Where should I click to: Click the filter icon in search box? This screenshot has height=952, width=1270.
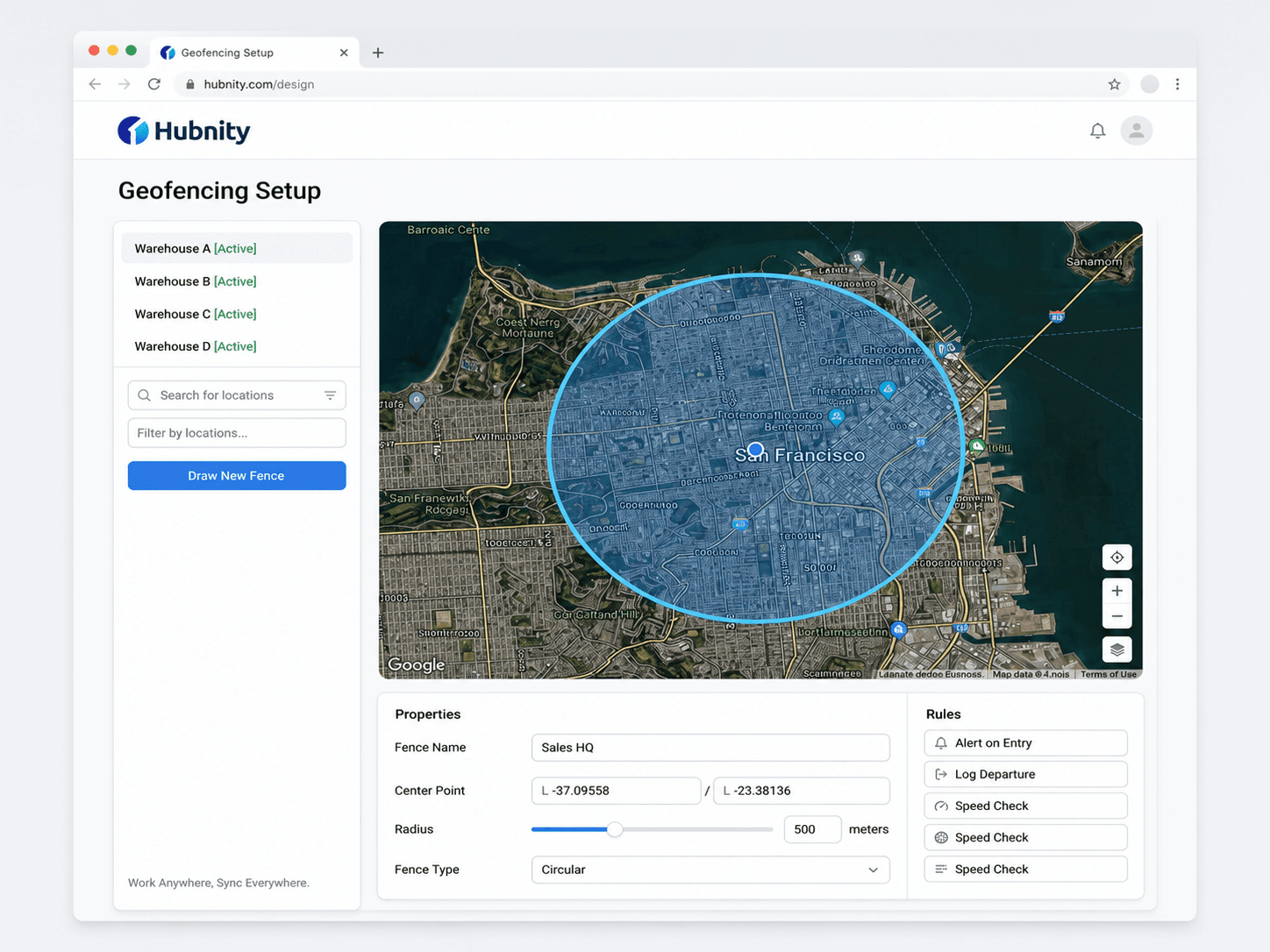[x=330, y=395]
